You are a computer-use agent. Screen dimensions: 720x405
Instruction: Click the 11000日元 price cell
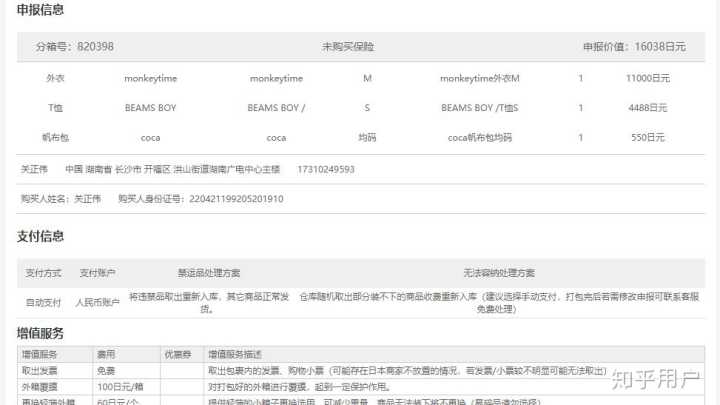click(647, 78)
